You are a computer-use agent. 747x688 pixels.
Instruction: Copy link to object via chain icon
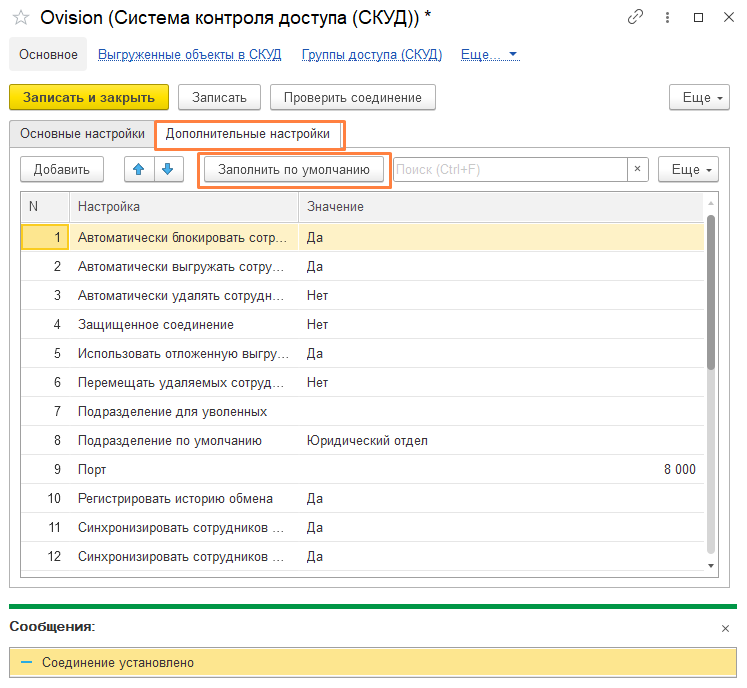635,18
